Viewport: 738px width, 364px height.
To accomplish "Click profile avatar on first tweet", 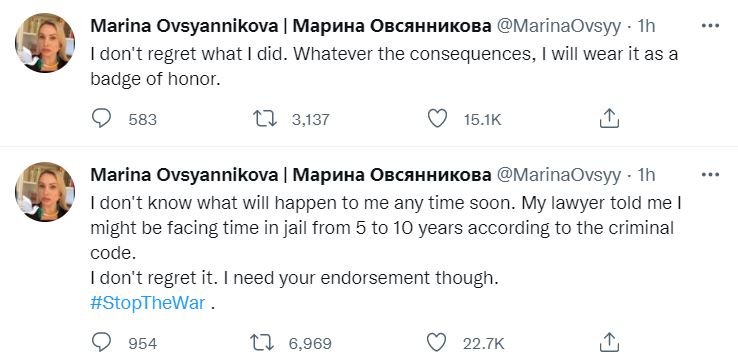I will point(45,43).
